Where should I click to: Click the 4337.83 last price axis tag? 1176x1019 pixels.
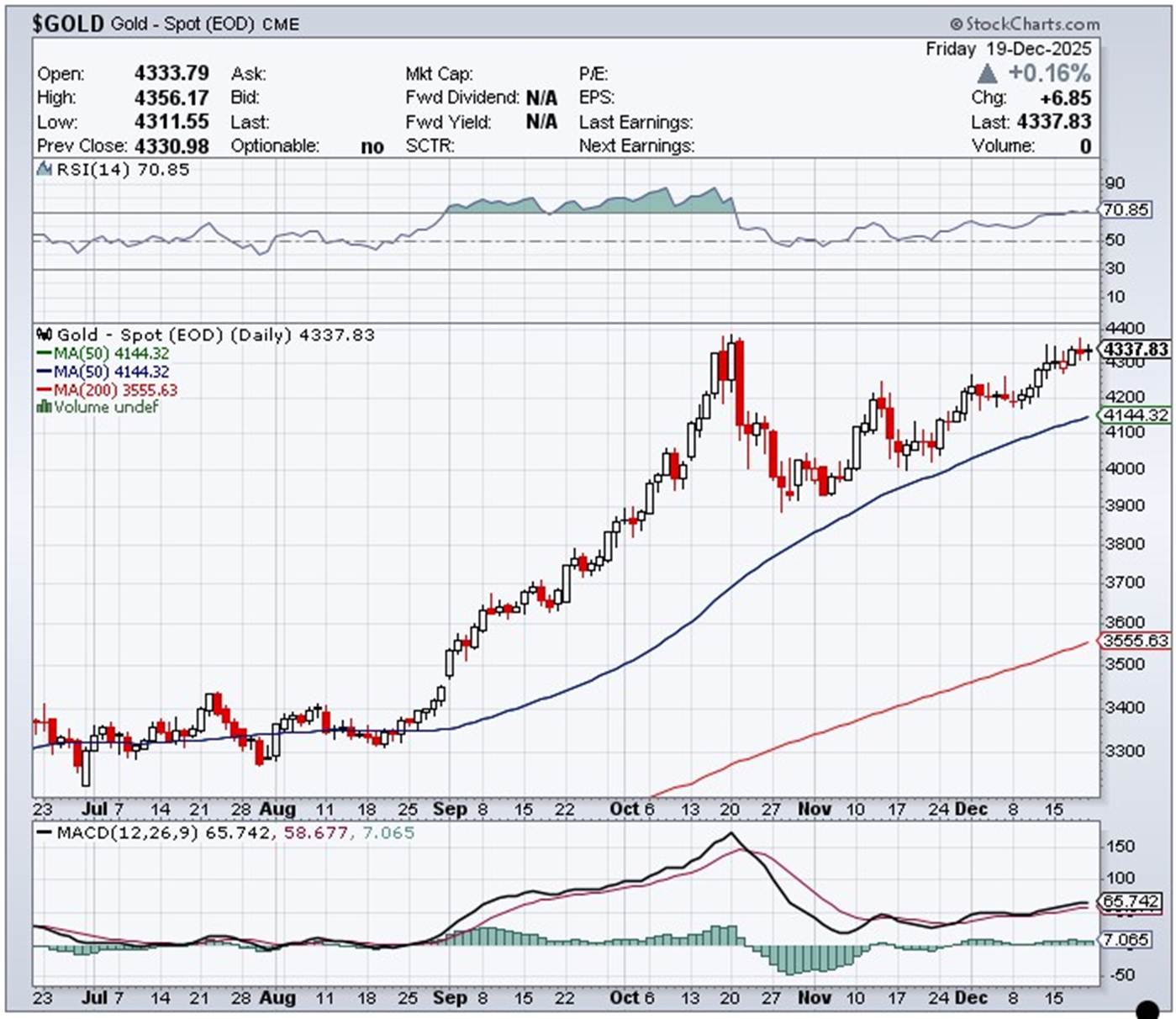pyautogui.click(x=1135, y=349)
